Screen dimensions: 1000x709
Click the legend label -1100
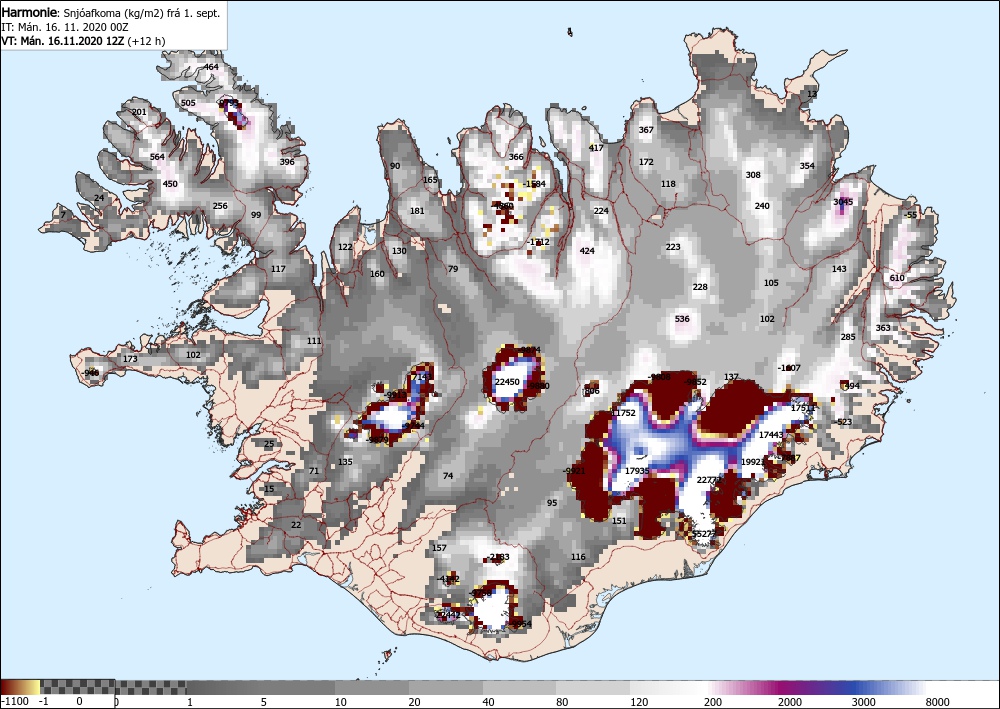(x=15, y=702)
